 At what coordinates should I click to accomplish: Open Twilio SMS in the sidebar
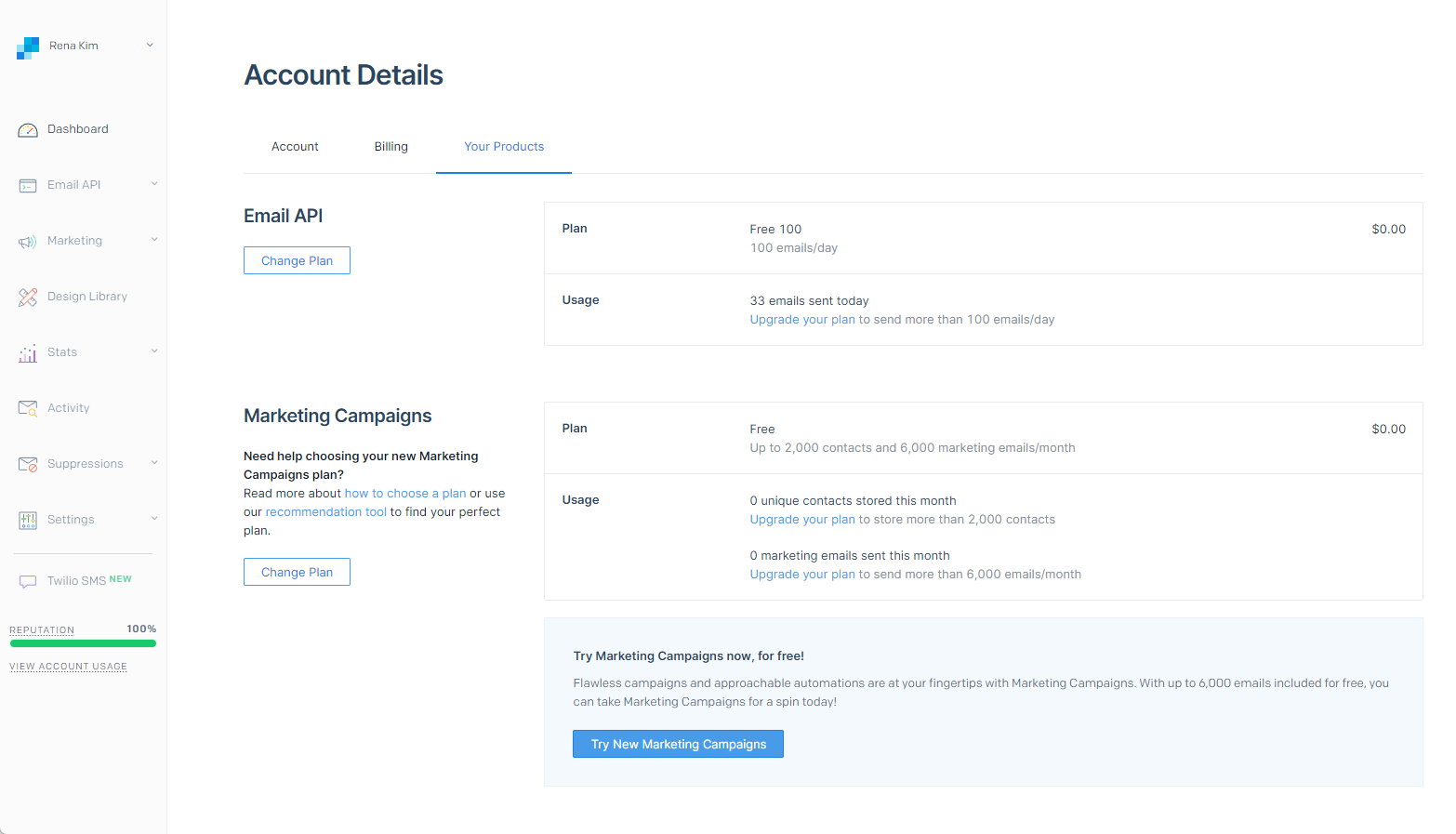(x=76, y=581)
